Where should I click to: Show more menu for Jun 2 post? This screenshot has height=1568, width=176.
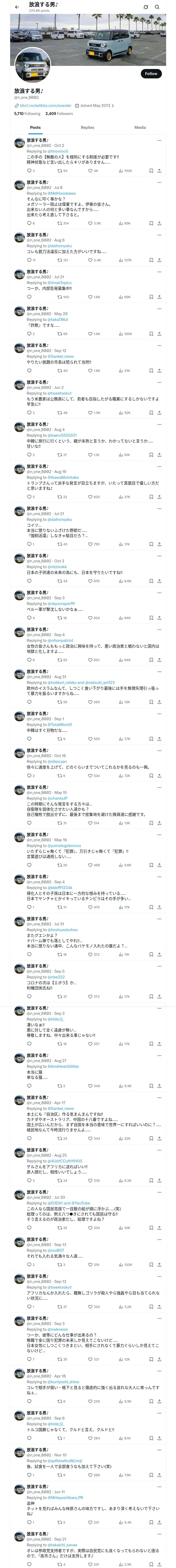(x=159, y=382)
